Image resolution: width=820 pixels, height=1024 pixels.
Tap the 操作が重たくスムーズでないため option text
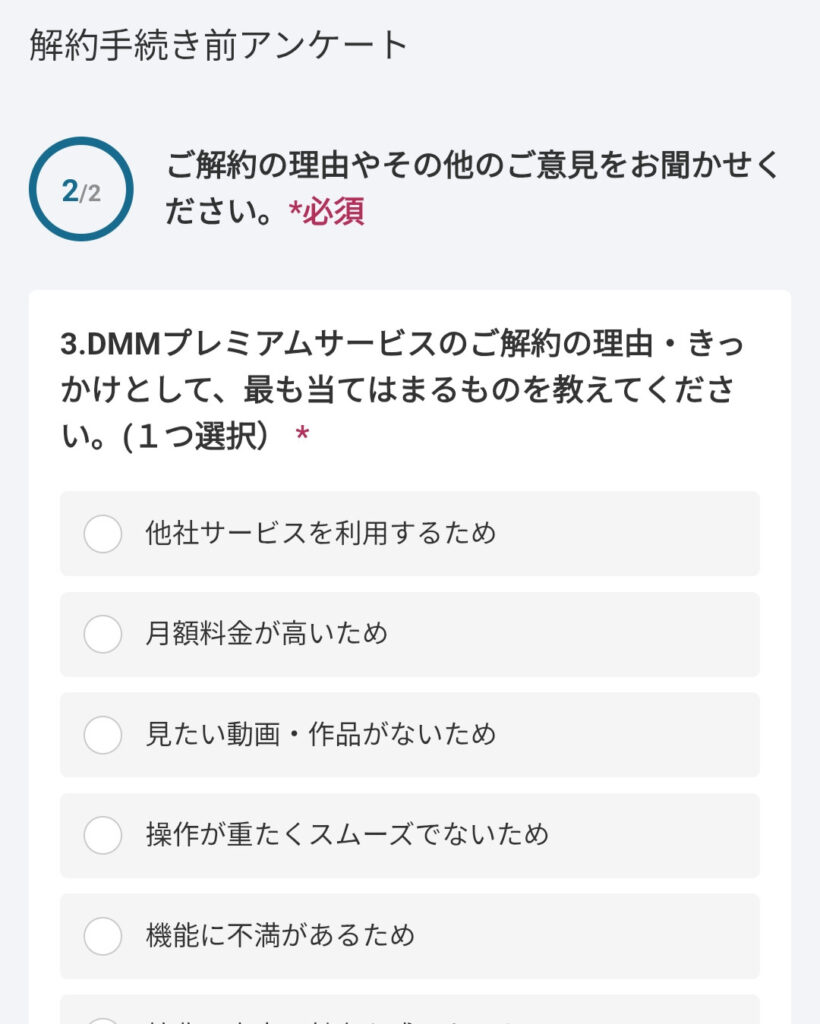click(347, 835)
